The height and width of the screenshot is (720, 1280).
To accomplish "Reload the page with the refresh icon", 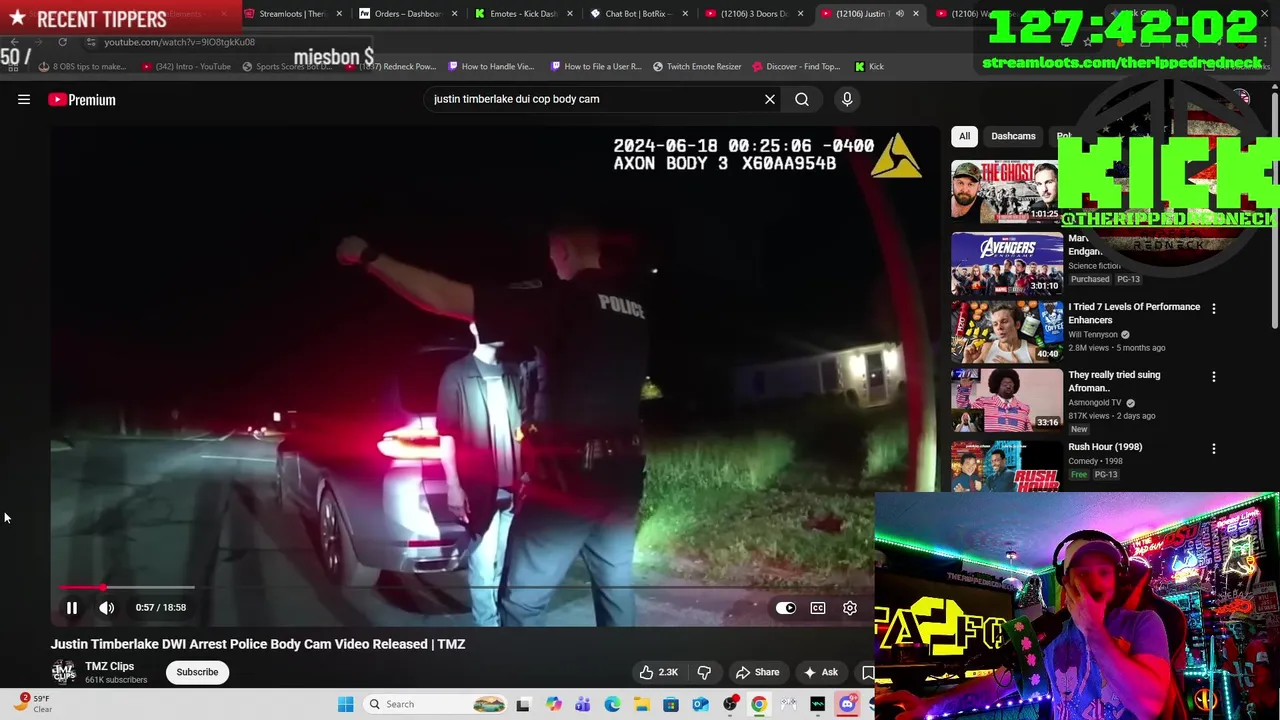I will pyautogui.click(x=62, y=42).
